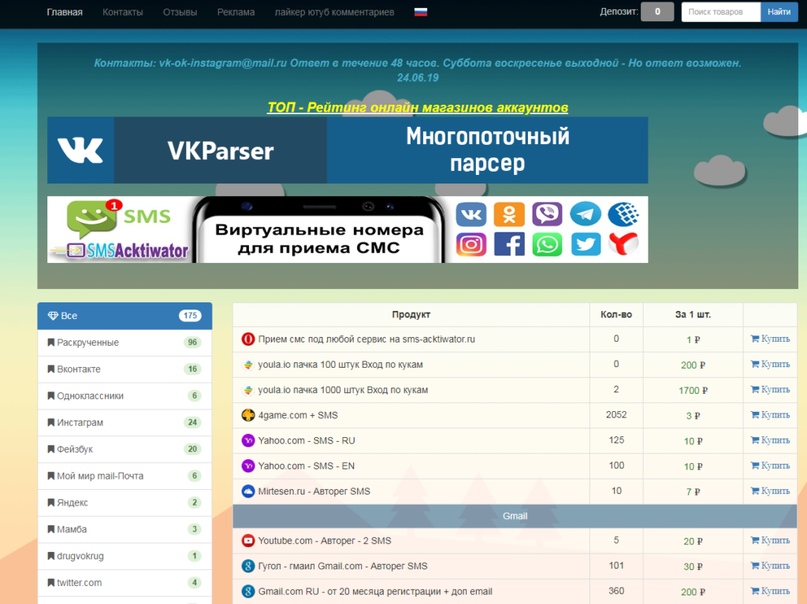Click Купить for Gmail.com RU row
This screenshot has width=807, height=604.
[770, 591]
